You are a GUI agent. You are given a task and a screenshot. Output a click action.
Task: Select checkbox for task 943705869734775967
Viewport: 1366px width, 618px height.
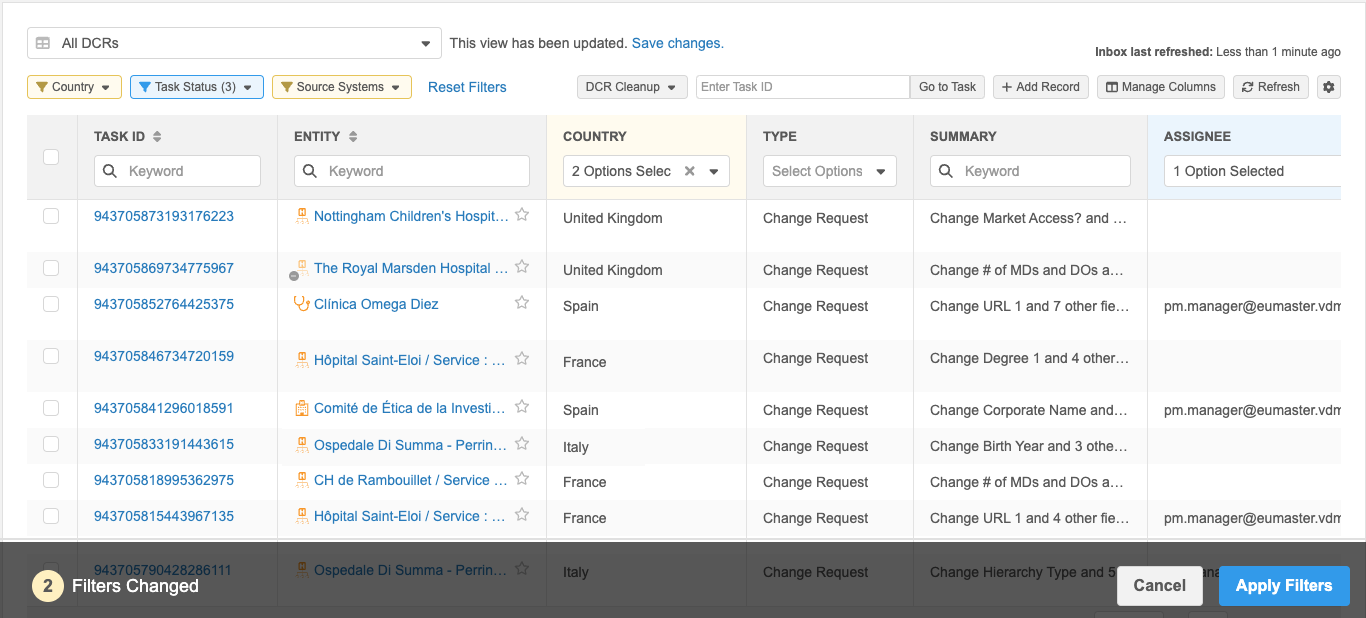(51, 268)
